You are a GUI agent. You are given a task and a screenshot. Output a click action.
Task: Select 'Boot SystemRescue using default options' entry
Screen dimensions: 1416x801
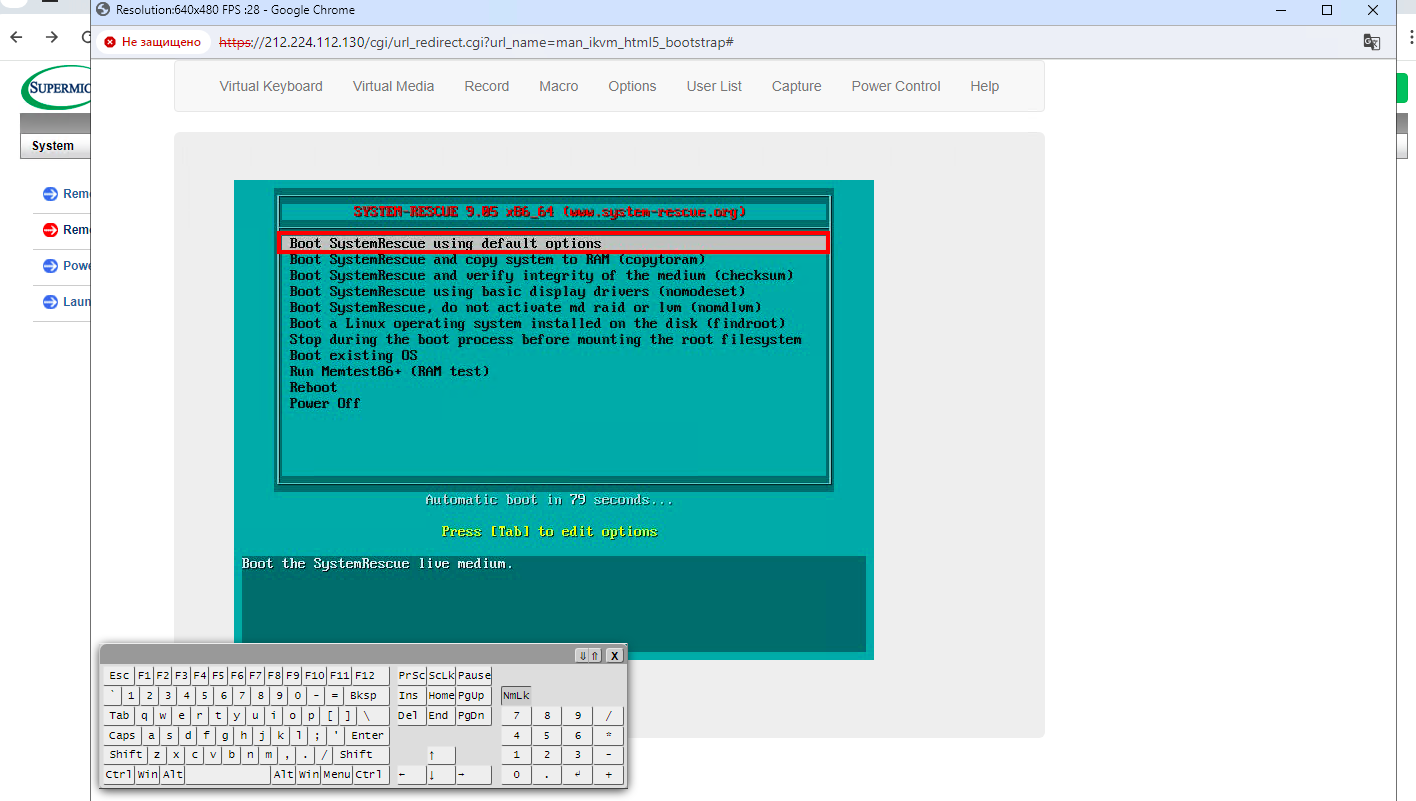553,243
